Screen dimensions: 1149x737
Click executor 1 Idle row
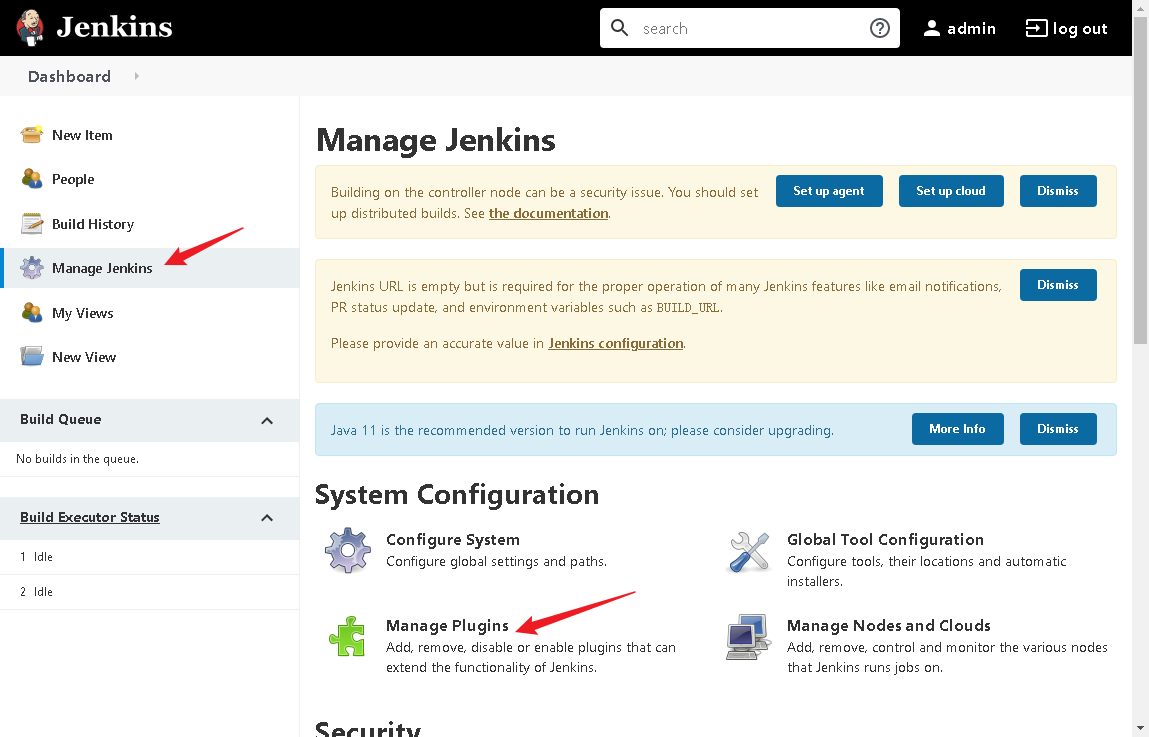[149, 557]
